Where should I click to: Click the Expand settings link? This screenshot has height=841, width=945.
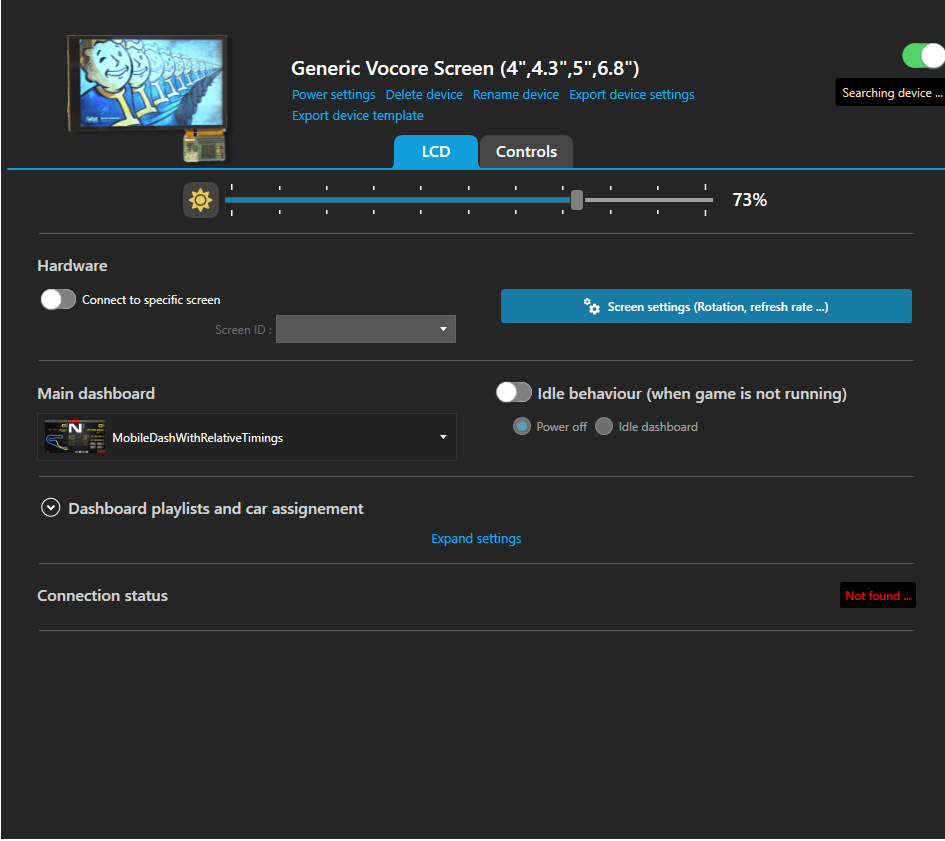(x=476, y=538)
